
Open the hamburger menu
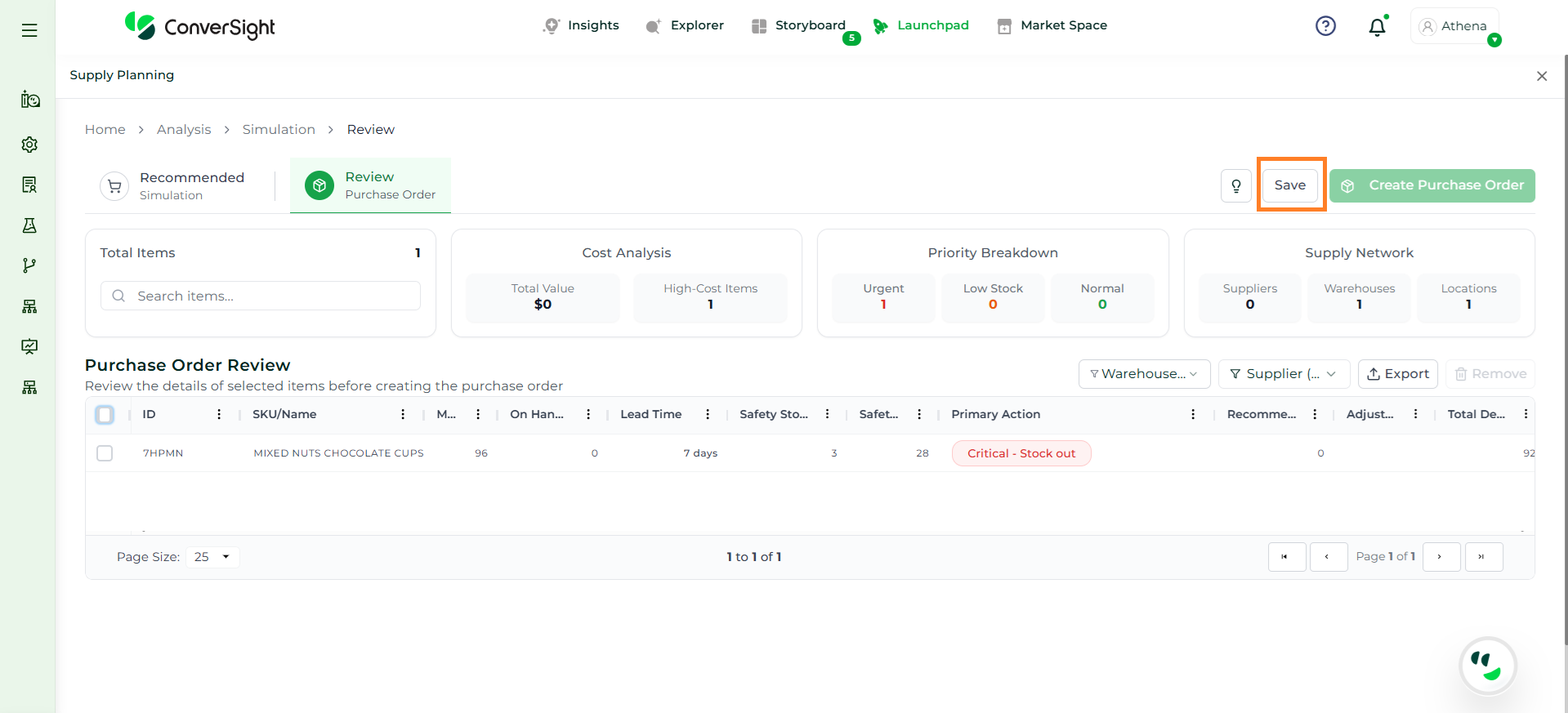point(29,30)
